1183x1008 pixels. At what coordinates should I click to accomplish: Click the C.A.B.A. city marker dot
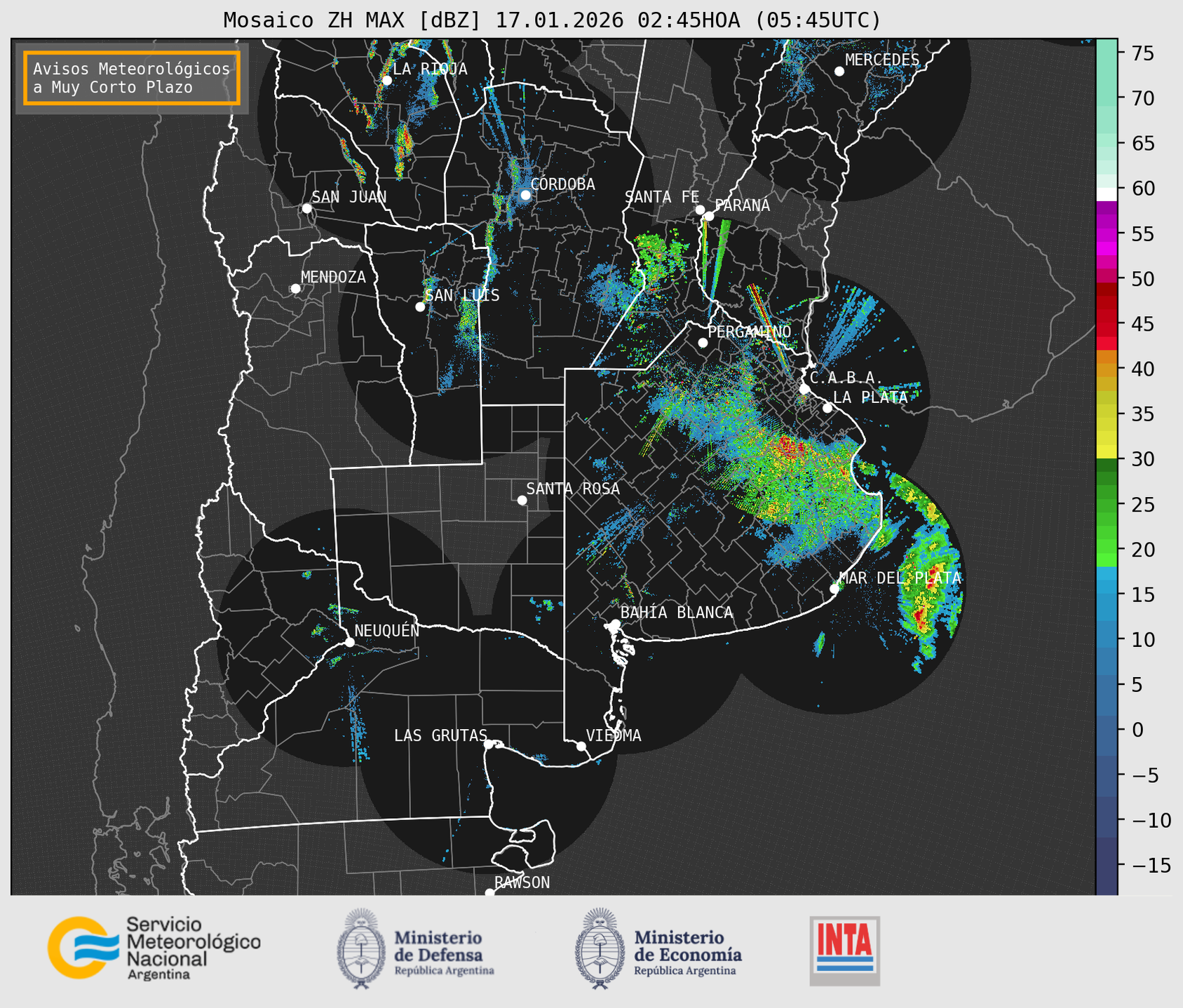804,389
